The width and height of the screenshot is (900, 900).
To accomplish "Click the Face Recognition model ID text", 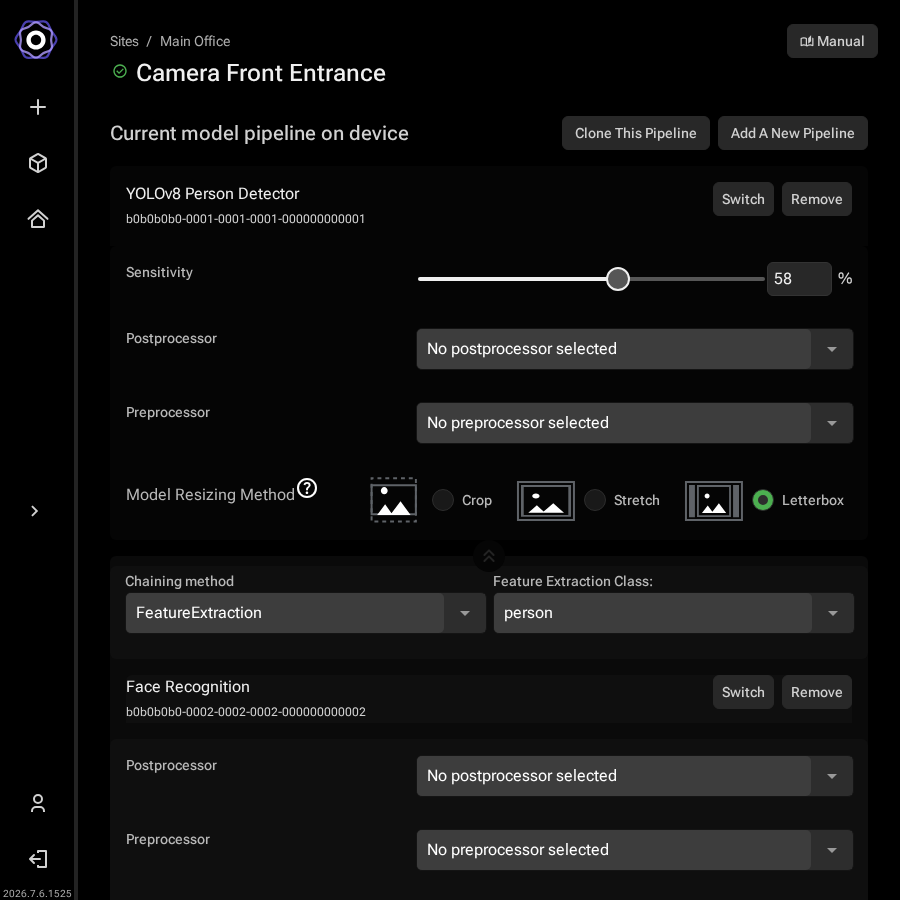I will [x=246, y=712].
